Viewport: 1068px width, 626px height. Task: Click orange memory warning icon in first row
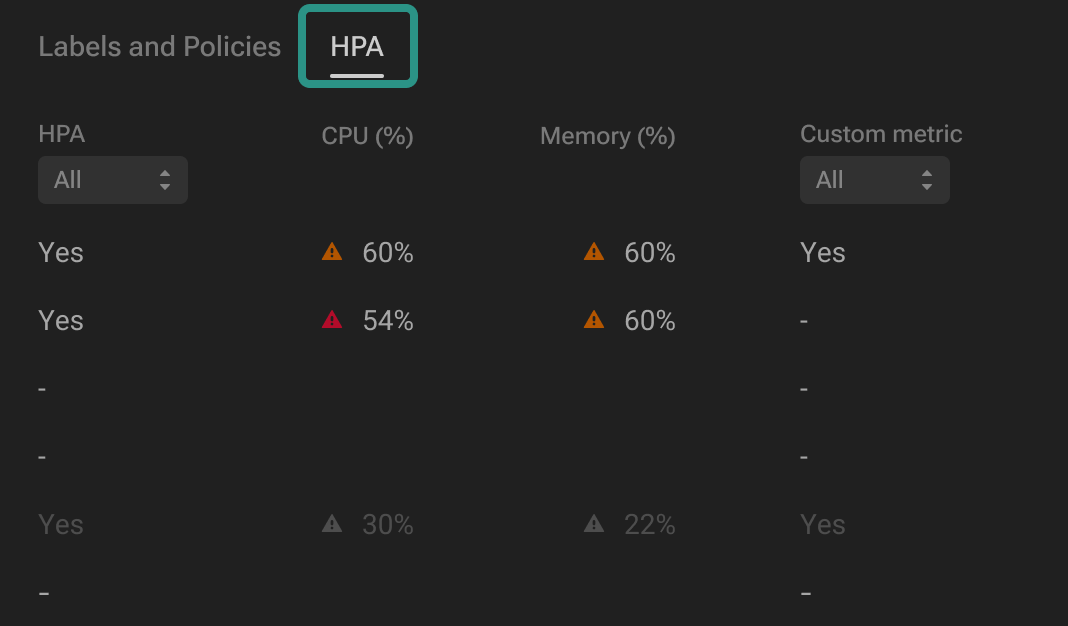pos(594,253)
